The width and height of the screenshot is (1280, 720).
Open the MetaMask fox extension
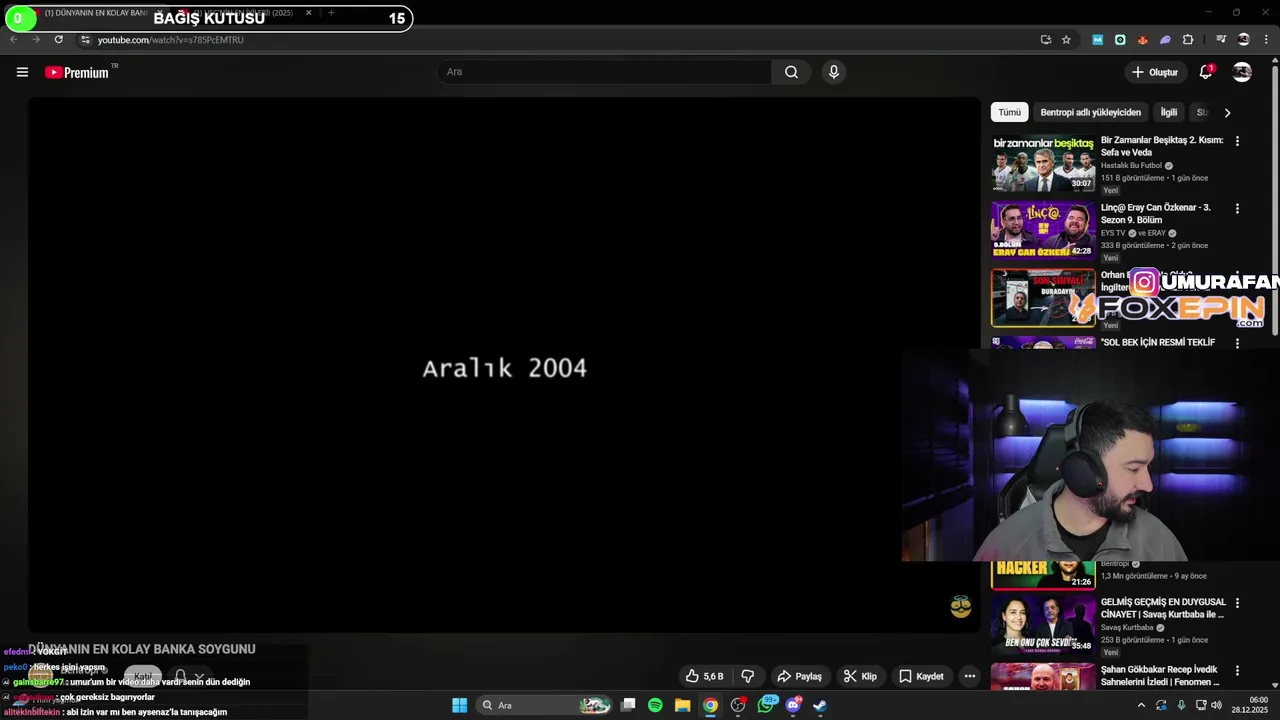(x=1143, y=40)
